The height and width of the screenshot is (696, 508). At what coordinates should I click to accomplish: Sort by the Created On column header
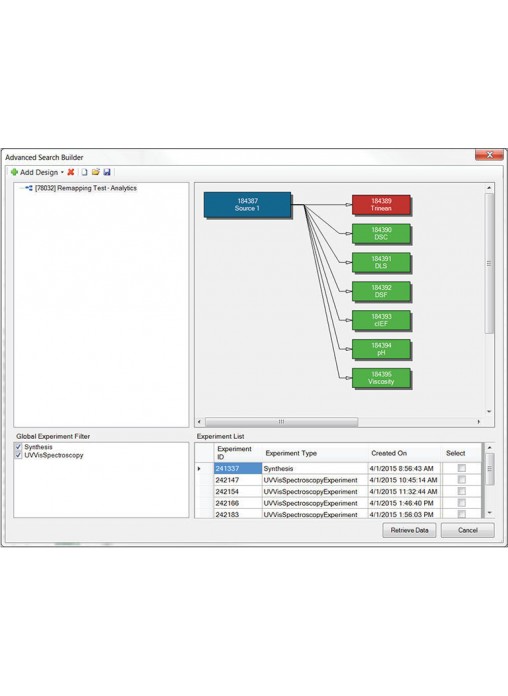[x=389, y=453]
